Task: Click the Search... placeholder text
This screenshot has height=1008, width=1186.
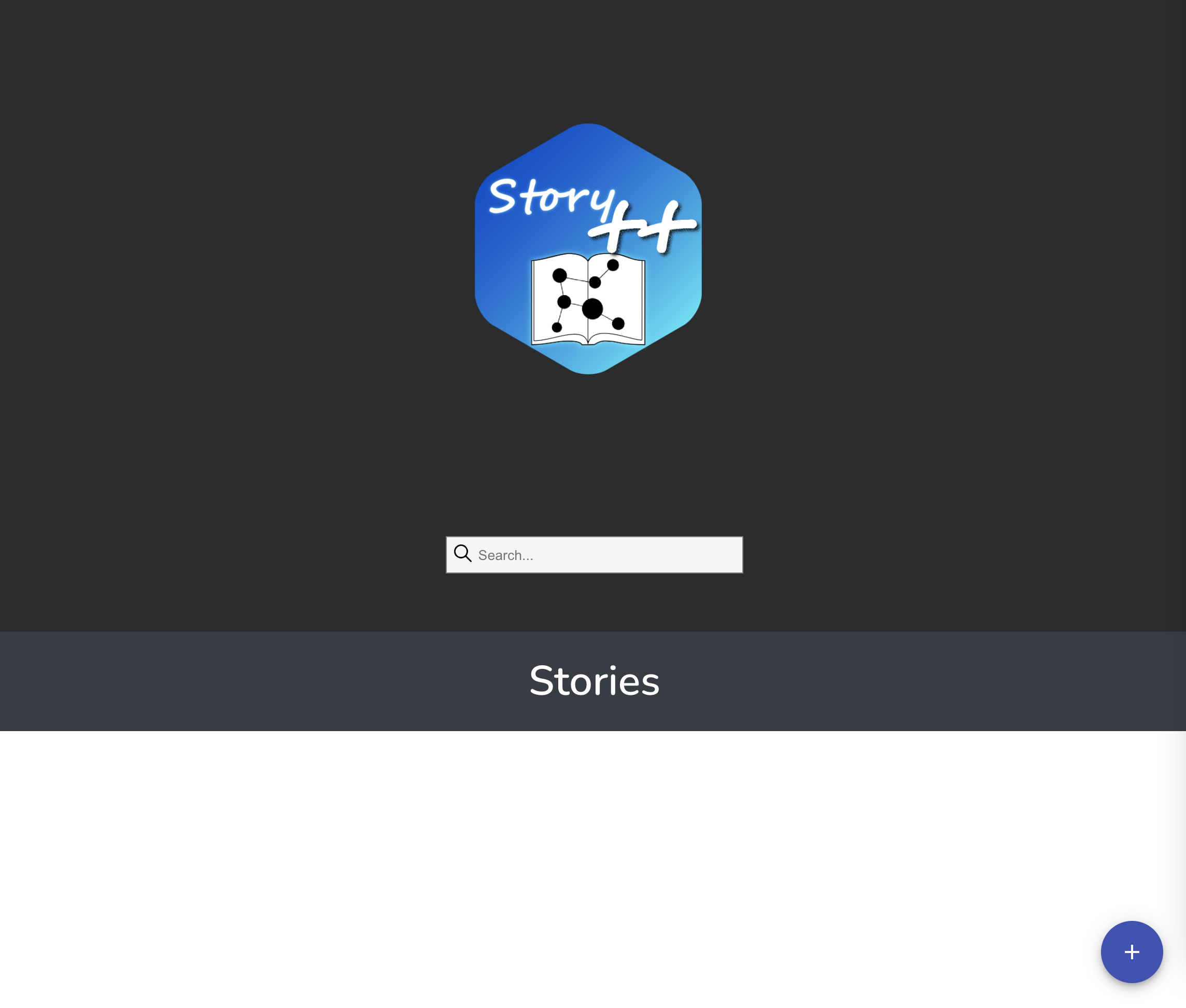Action: [505, 555]
